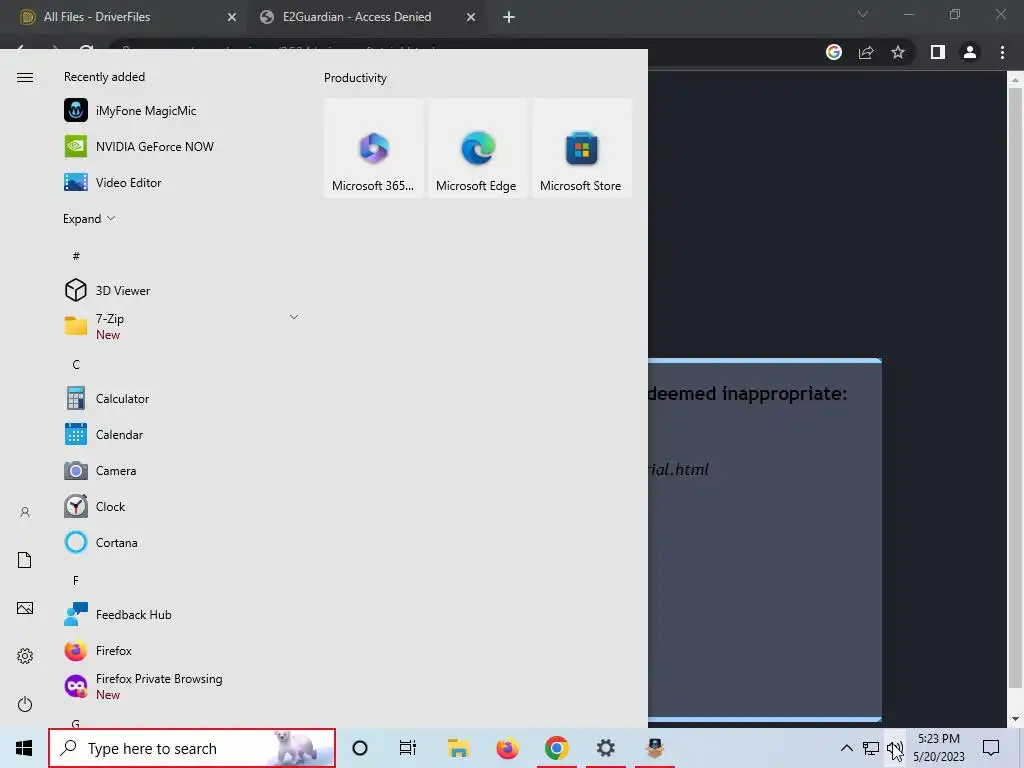Open a new Chrome tab
The width and height of the screenshot is (1024, 768).
coord(509,17)
